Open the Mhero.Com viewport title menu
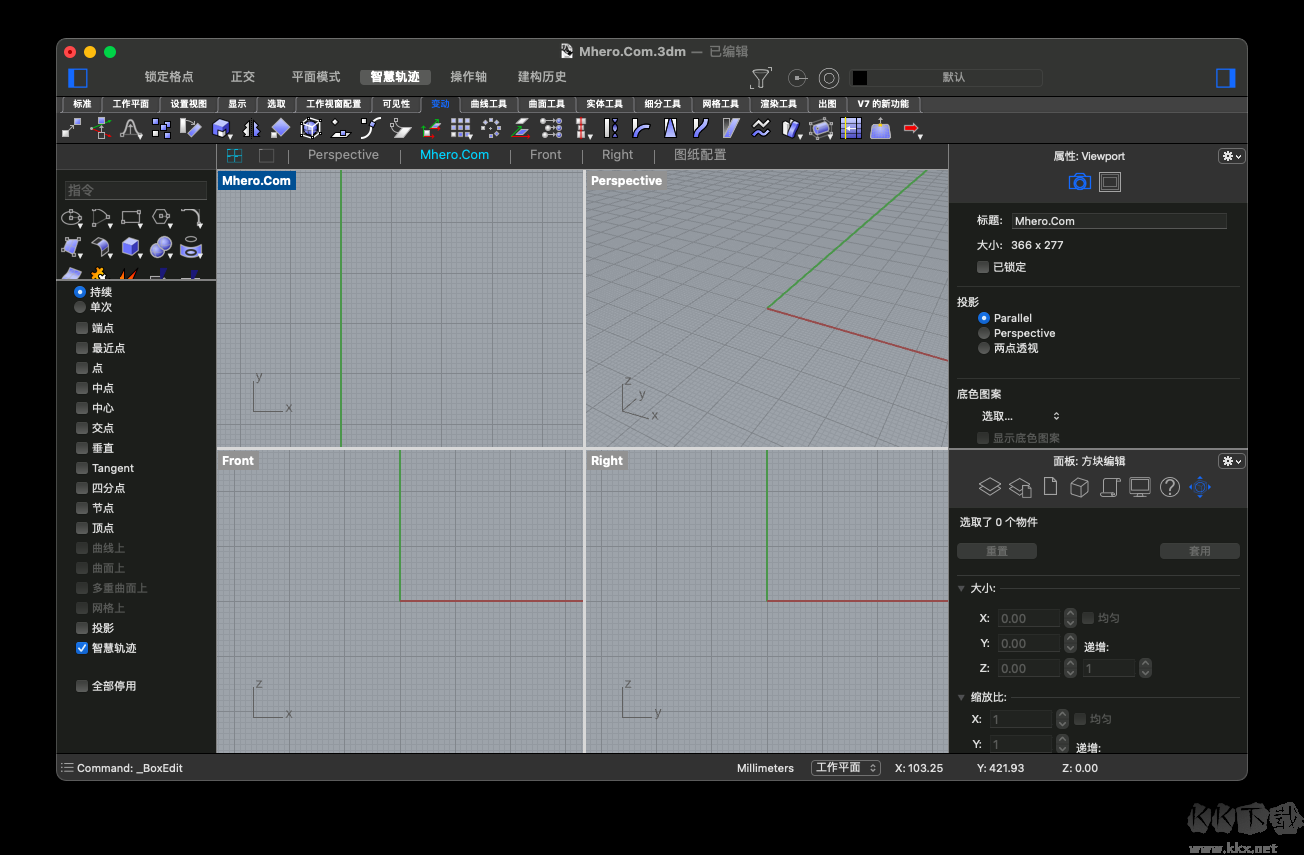 (x=256, y=181)
